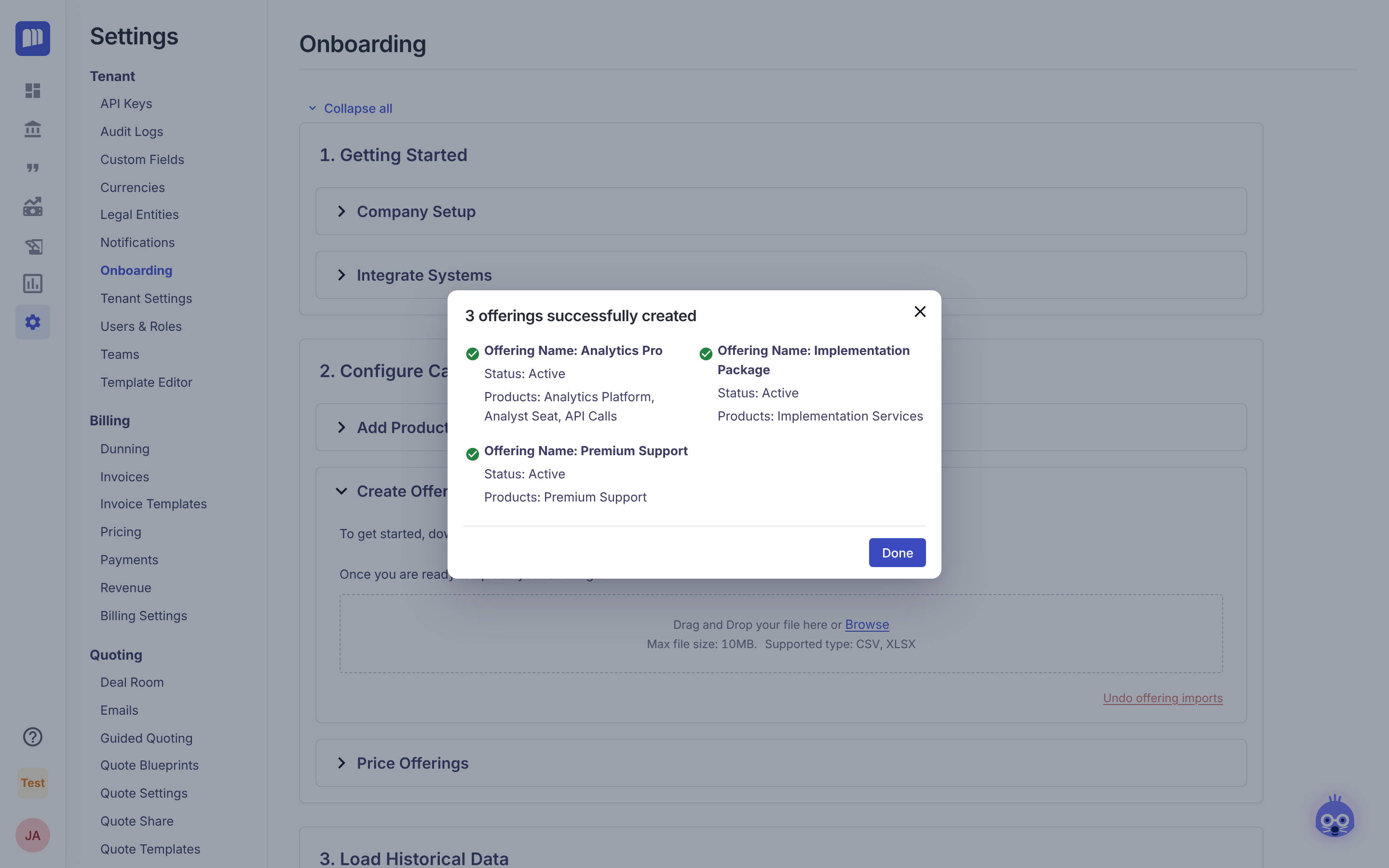Open Billing Settings page
Viewport: 1389px width, 868px height.
(144, 616)
